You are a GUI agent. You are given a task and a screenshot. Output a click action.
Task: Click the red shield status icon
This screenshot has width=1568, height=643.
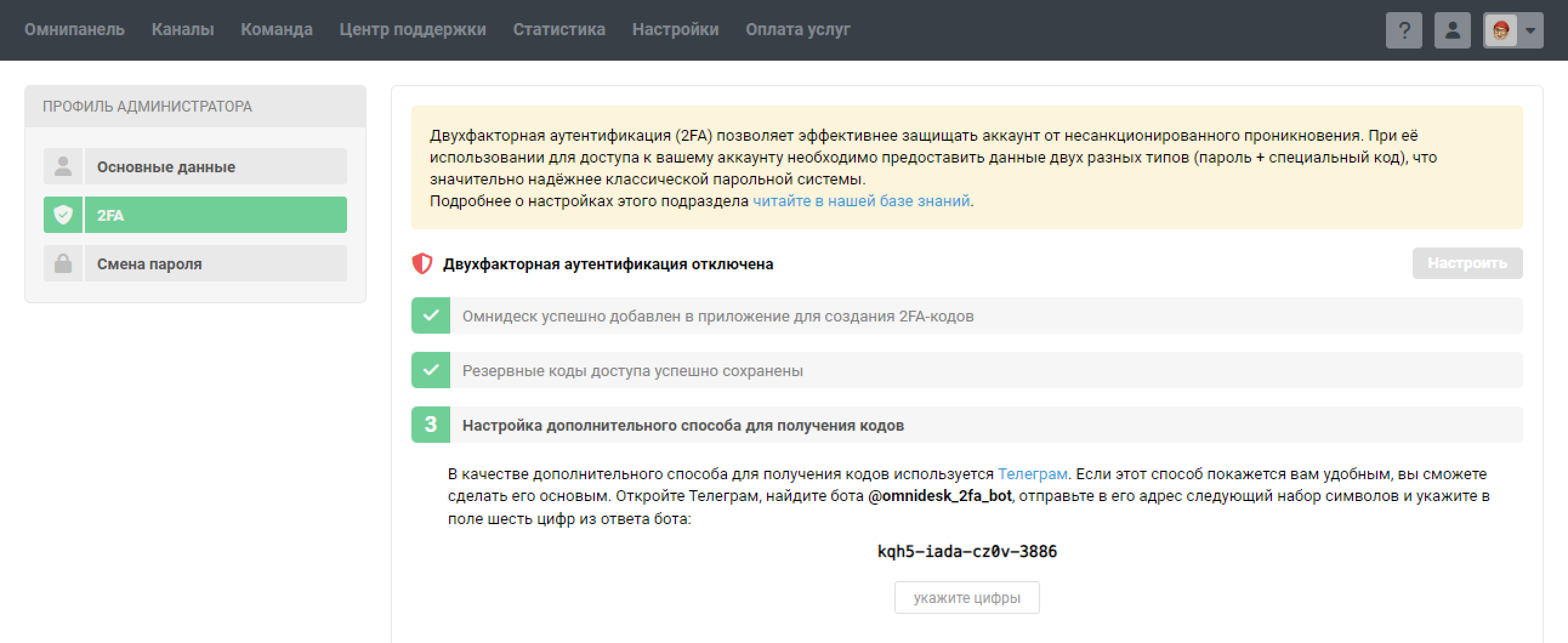coord(422,263)
